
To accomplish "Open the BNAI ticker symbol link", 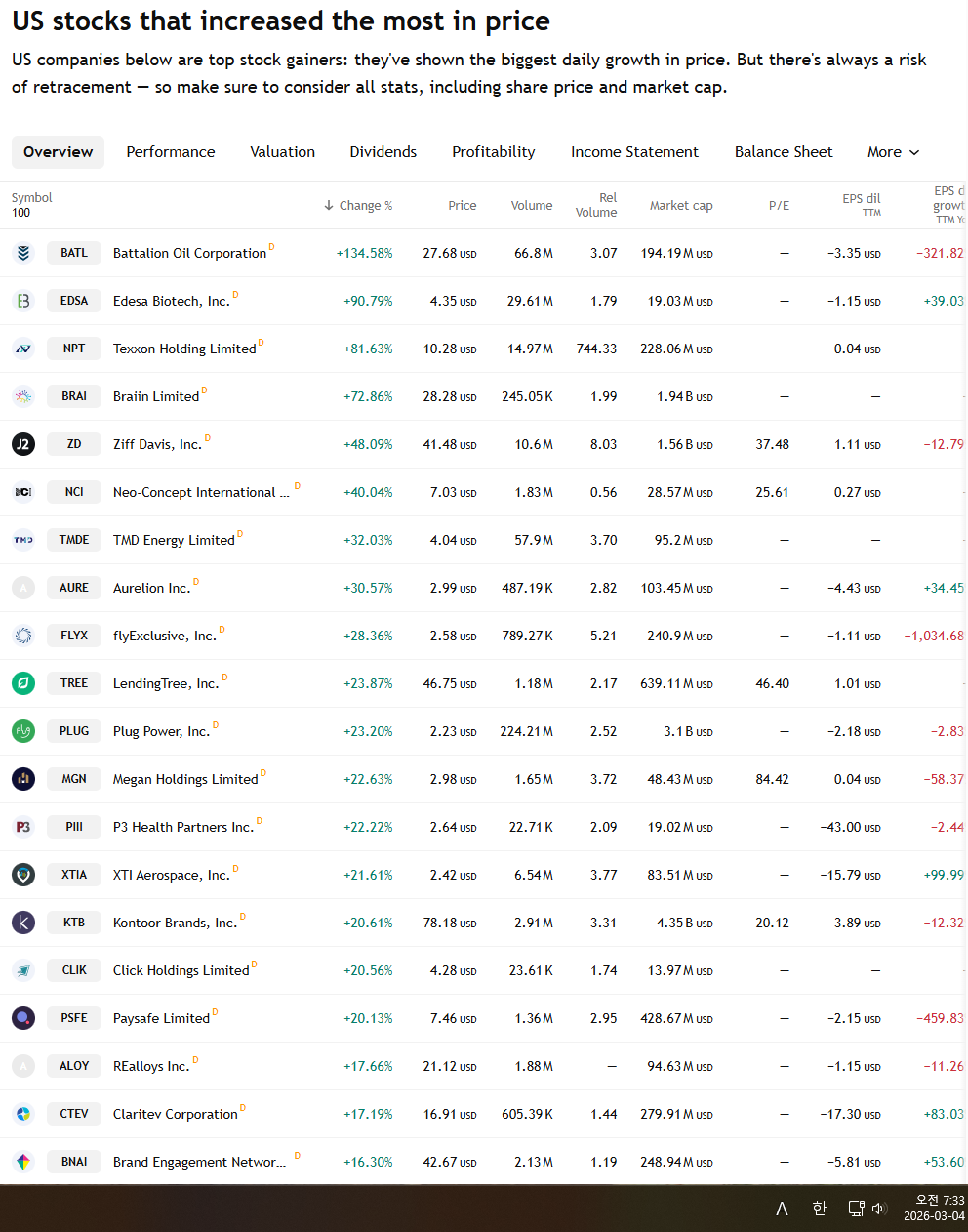I will pos(74,1162).
